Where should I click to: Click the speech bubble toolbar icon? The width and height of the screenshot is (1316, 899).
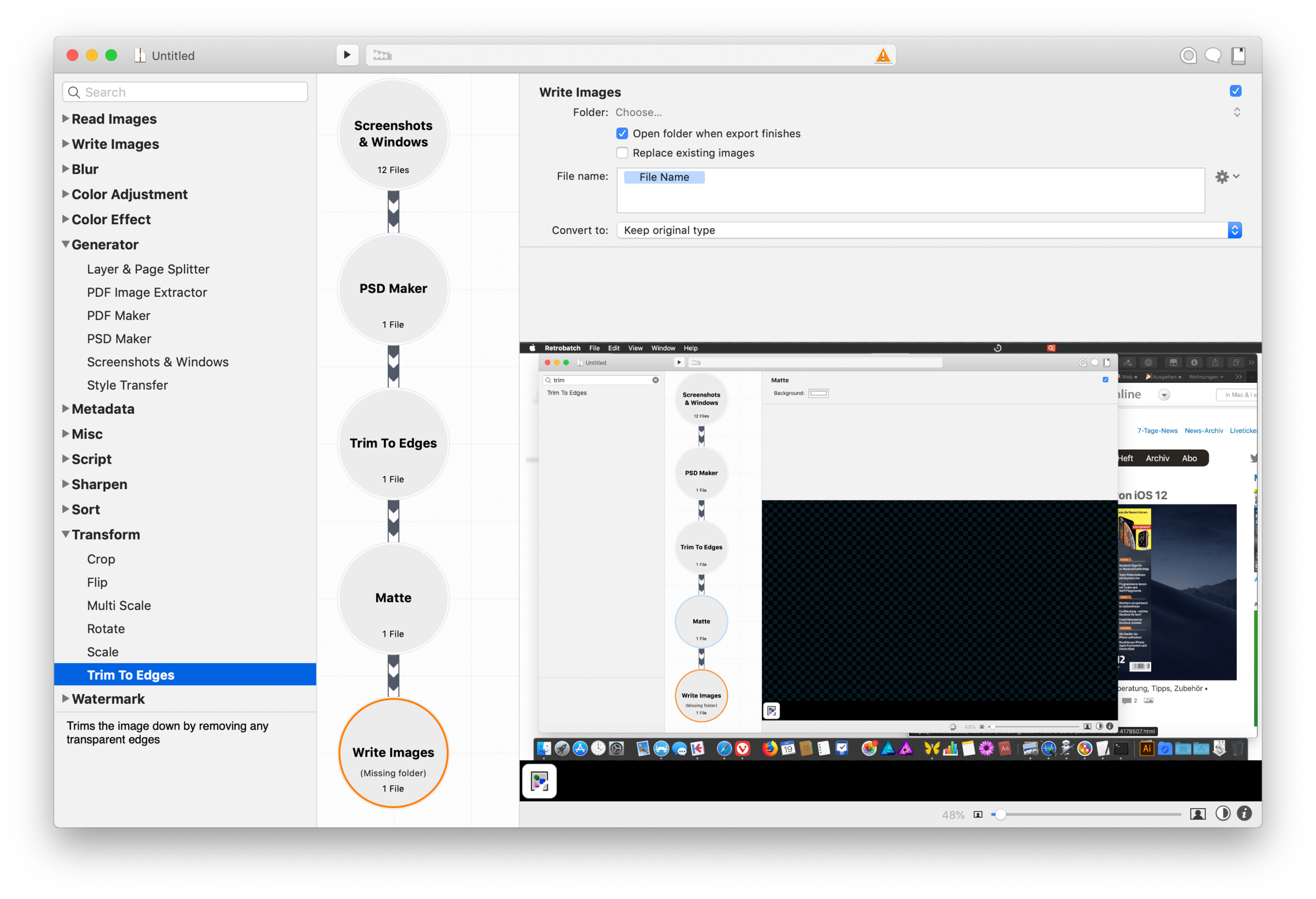pyautogui.click(x=1212, y=55)
